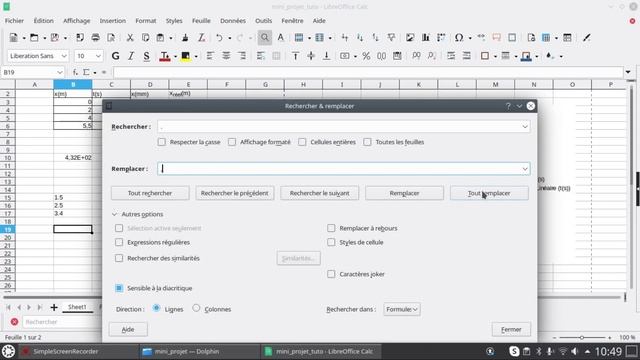The width and height of the screenshot is (640, 360).
Task: Expand the formula bar arrow
Action: tap(628, 72)
